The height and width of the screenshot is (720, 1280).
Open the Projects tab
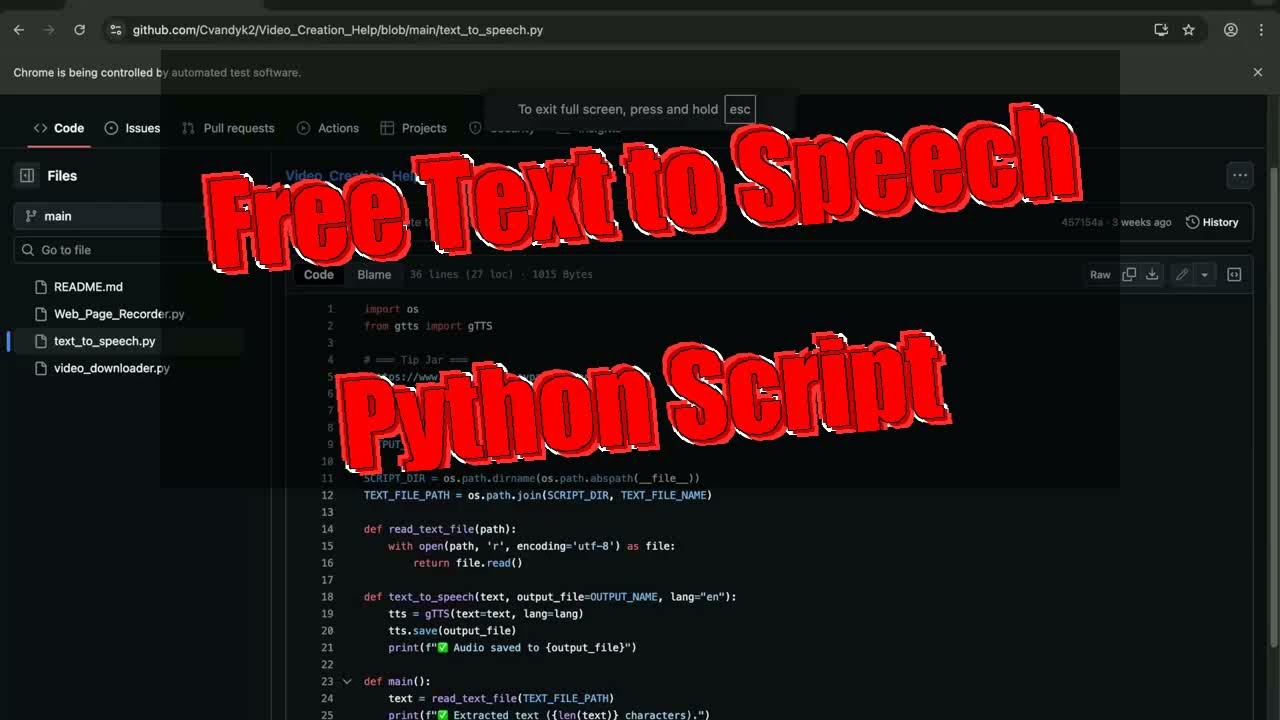[x=414, y=128]
